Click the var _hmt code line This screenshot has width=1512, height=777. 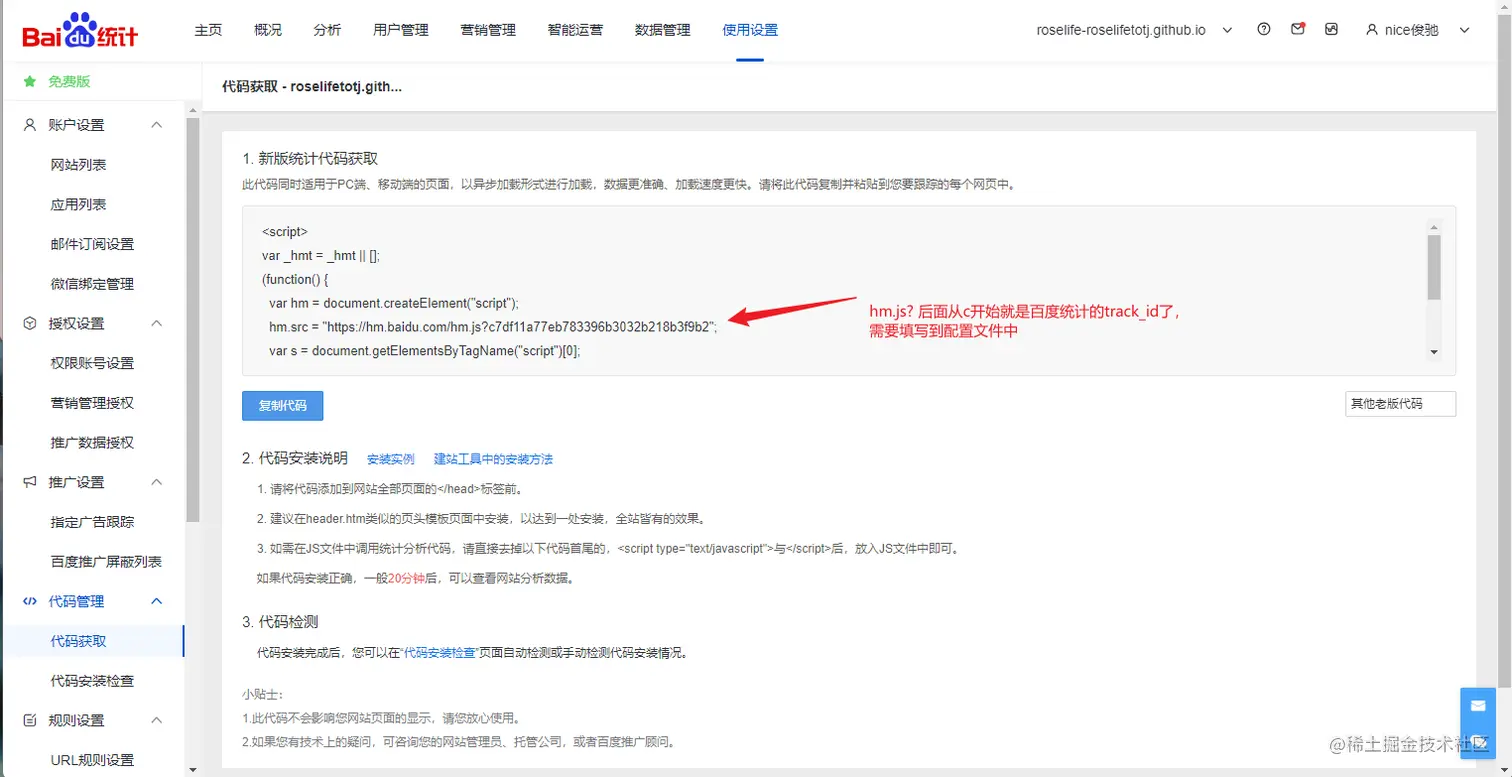coord(321,256)
